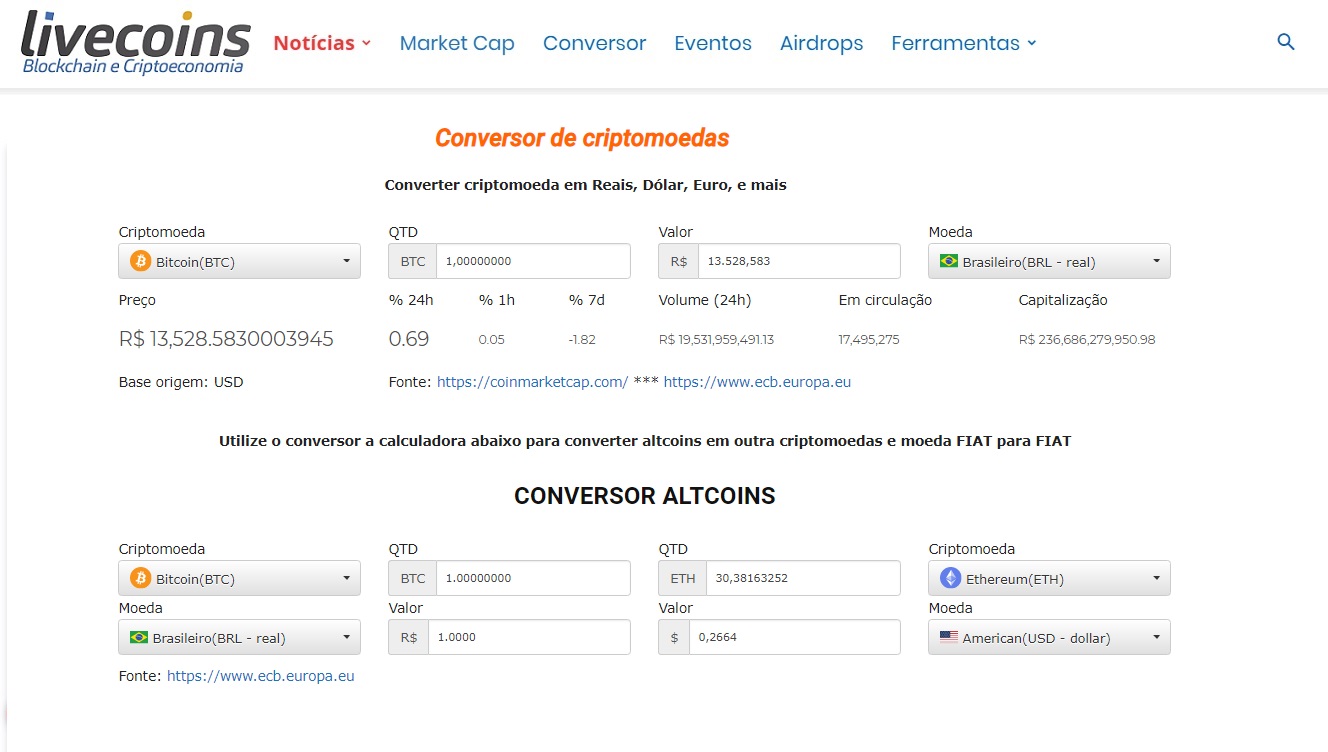1328x752 pixels.
Task: Open the Conversor navigation link
Action: (594, 43)
